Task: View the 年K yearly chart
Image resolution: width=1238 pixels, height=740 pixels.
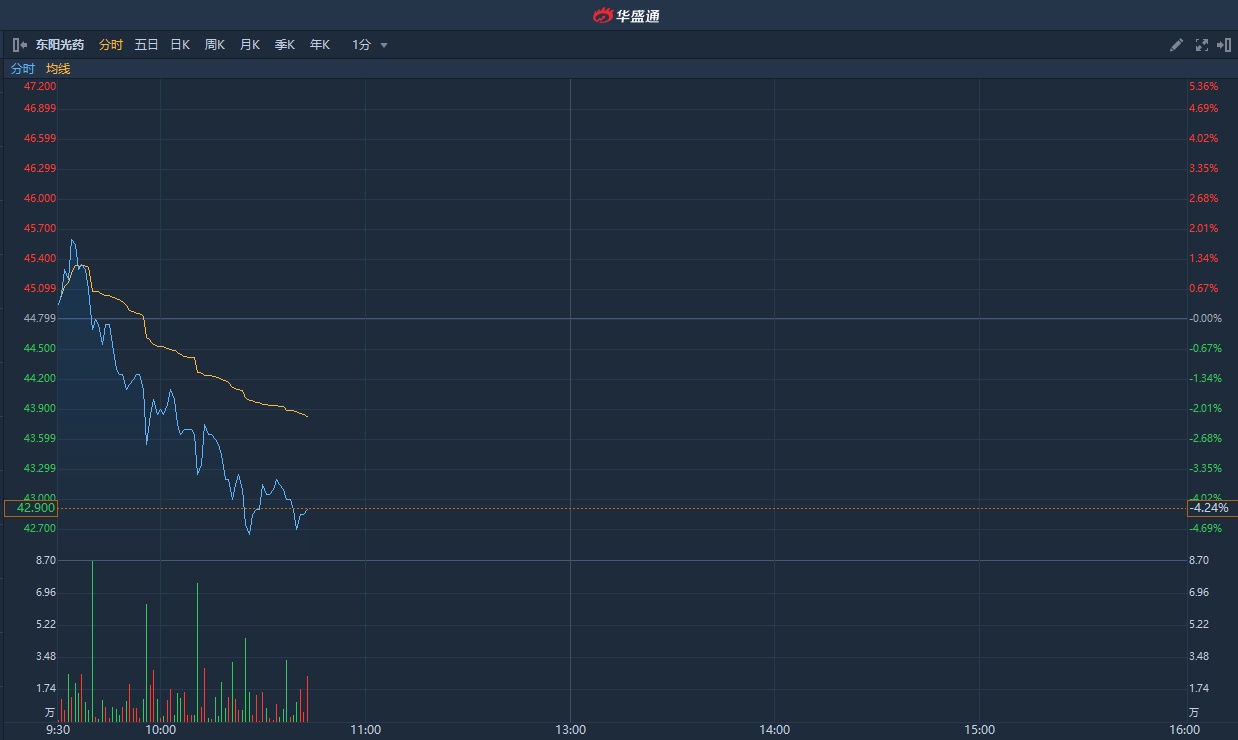Action: click(320, 45)
